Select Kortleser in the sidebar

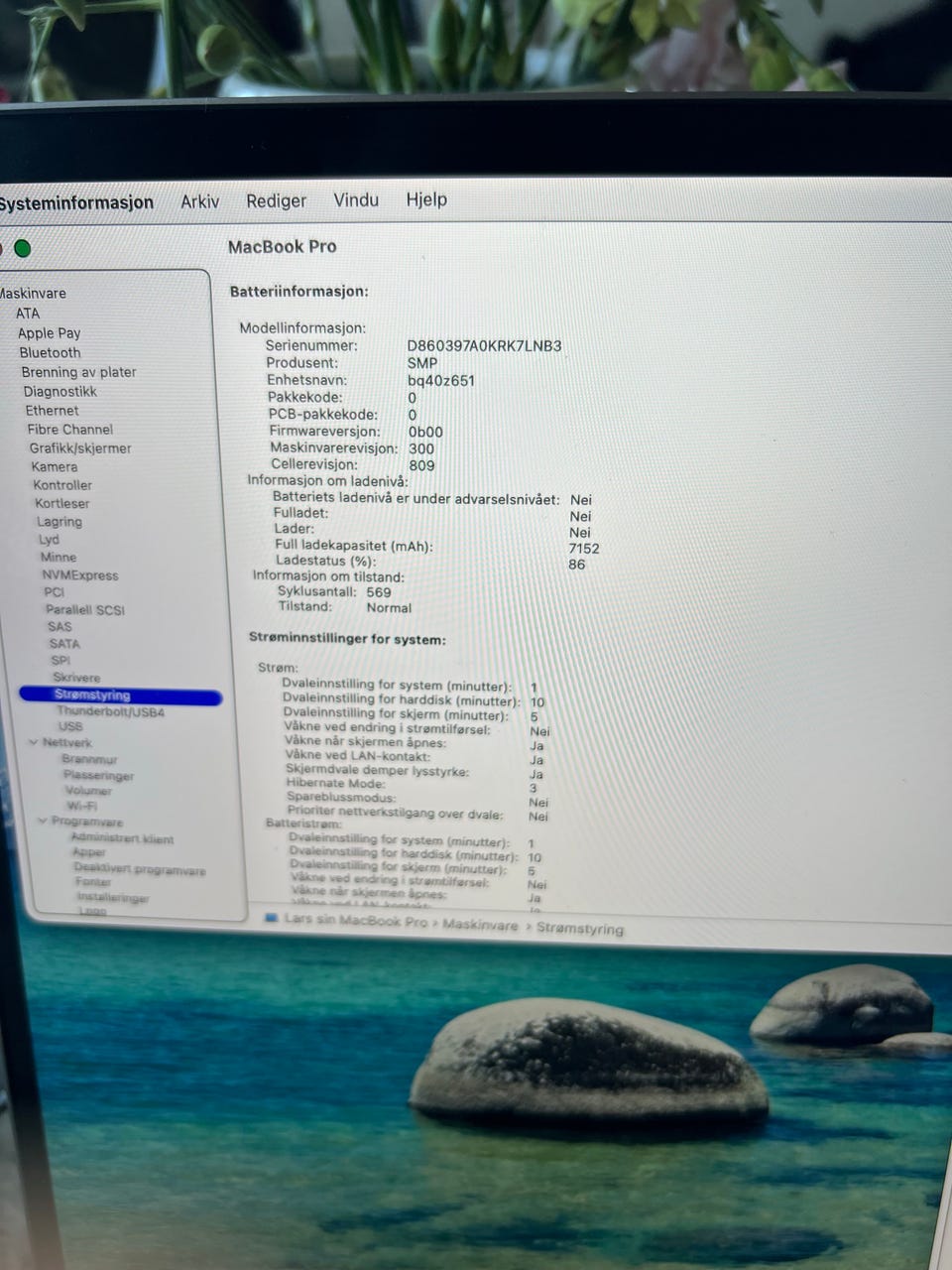point(62,503)
